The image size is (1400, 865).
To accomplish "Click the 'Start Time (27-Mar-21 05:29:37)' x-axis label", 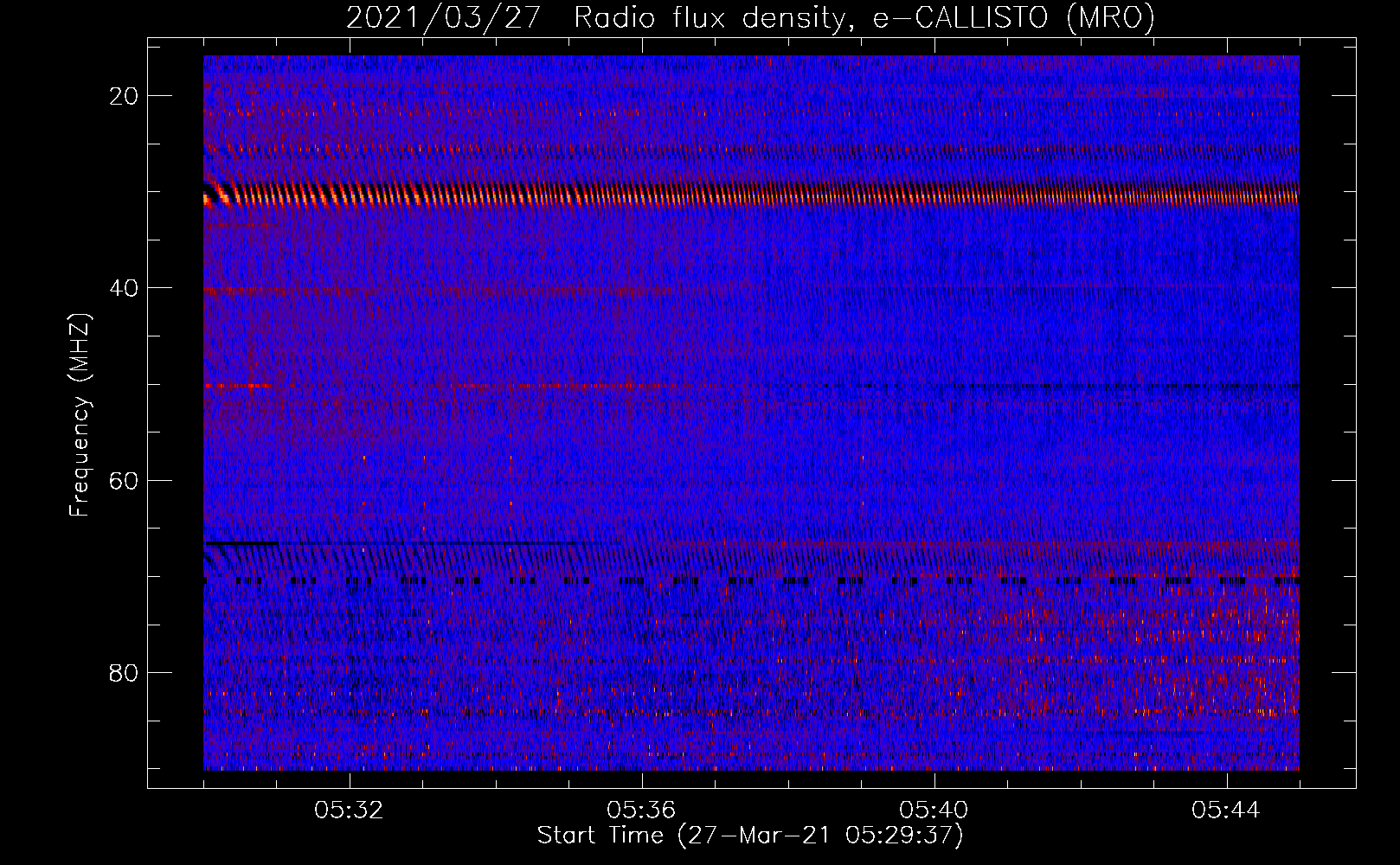I will [750, 836].
